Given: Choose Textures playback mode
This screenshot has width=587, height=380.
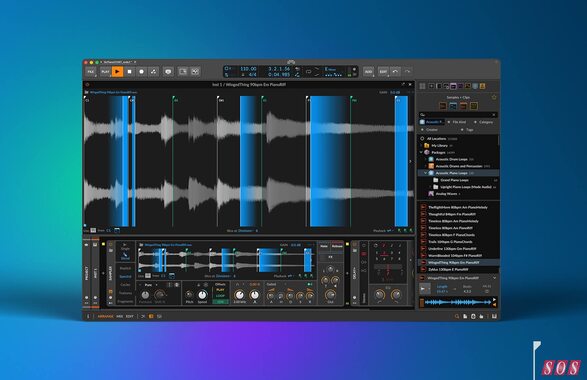Looking at the screenshot, I should click(125, 293).
